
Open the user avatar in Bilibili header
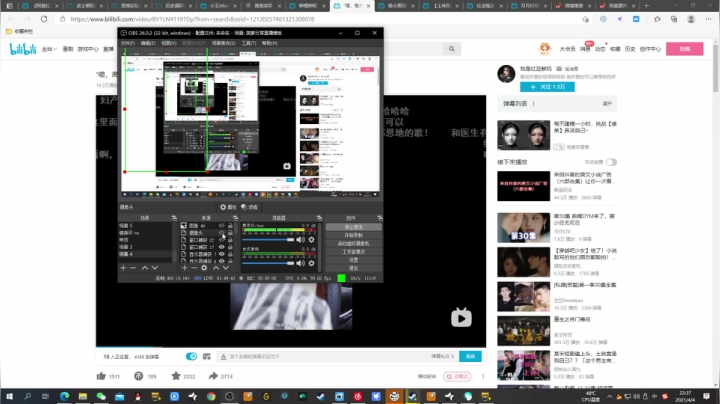[545, 48]
